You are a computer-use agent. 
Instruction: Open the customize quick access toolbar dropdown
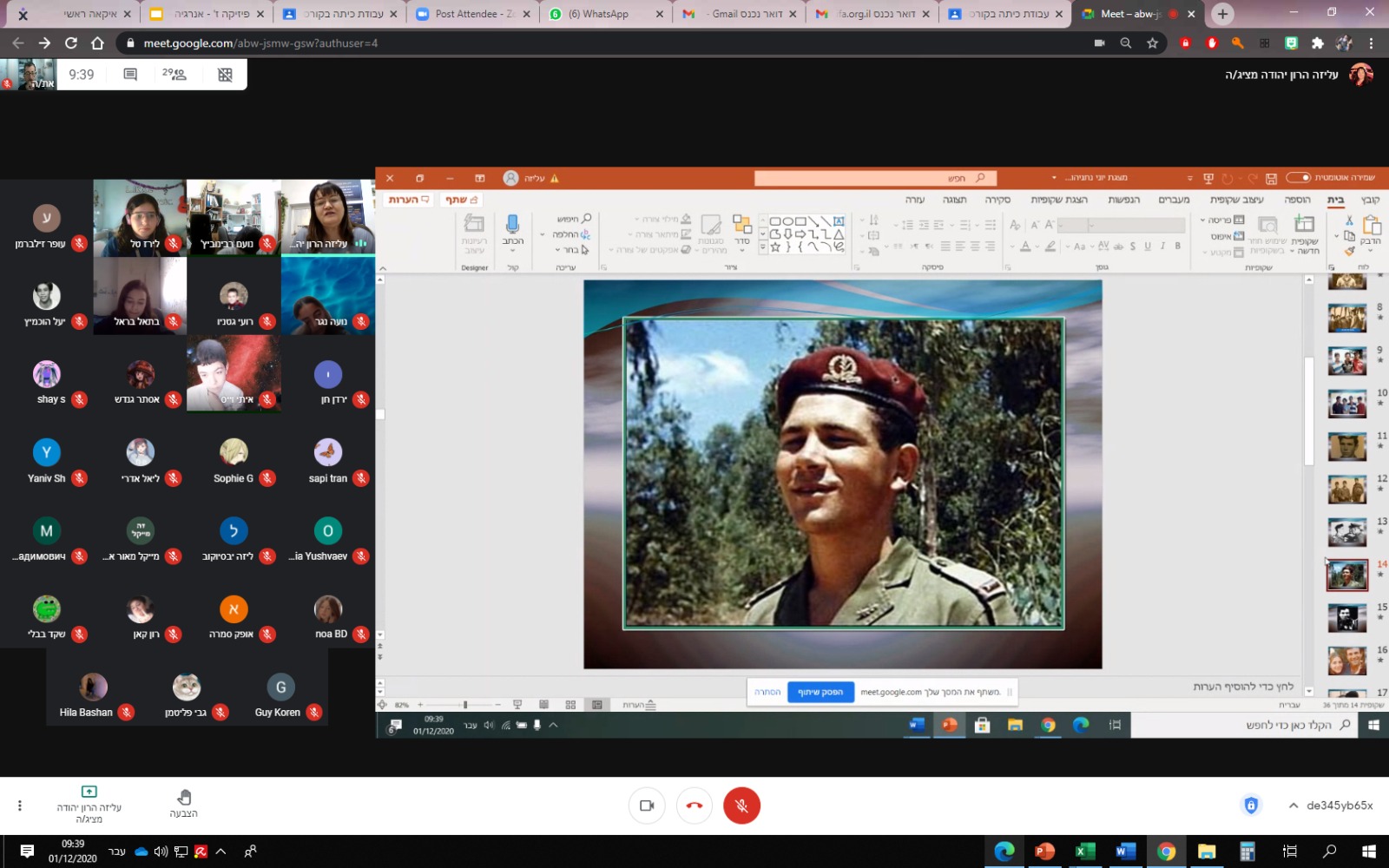(1189, 178)
